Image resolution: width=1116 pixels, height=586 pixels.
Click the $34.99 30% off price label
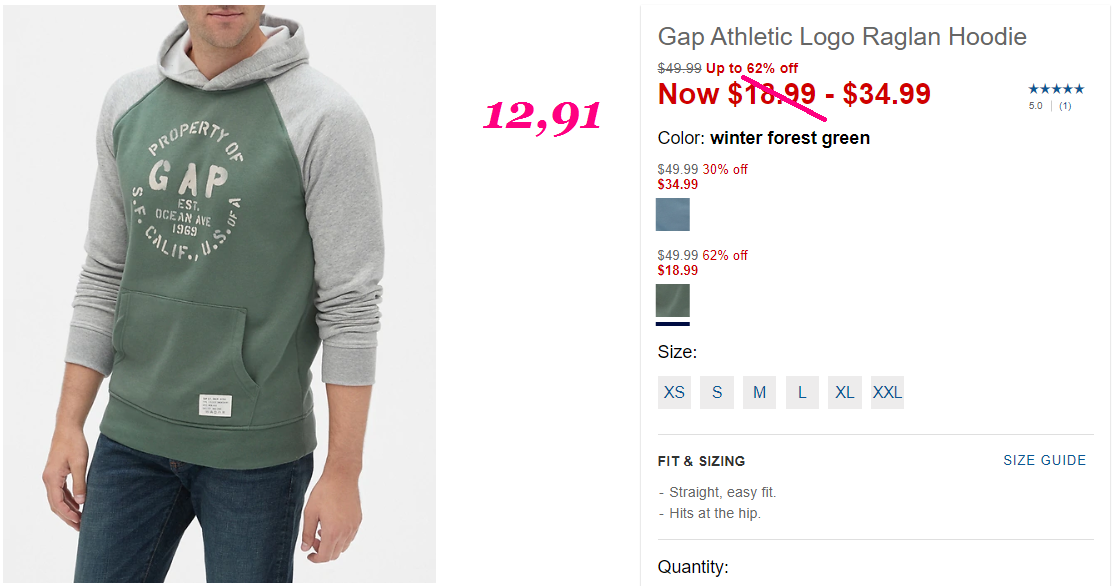point(702,177)
